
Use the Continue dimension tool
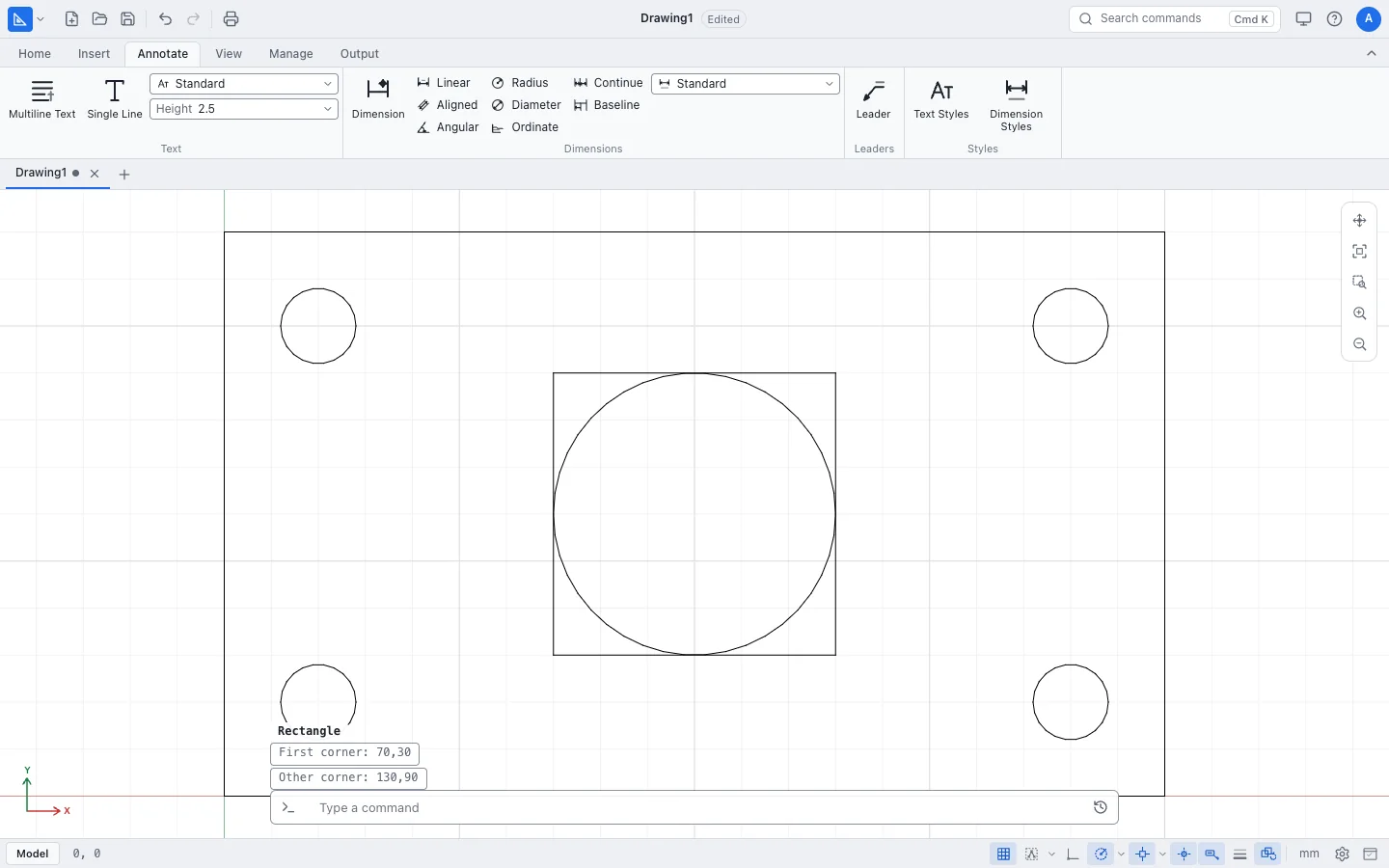click(x=608, y=83)
